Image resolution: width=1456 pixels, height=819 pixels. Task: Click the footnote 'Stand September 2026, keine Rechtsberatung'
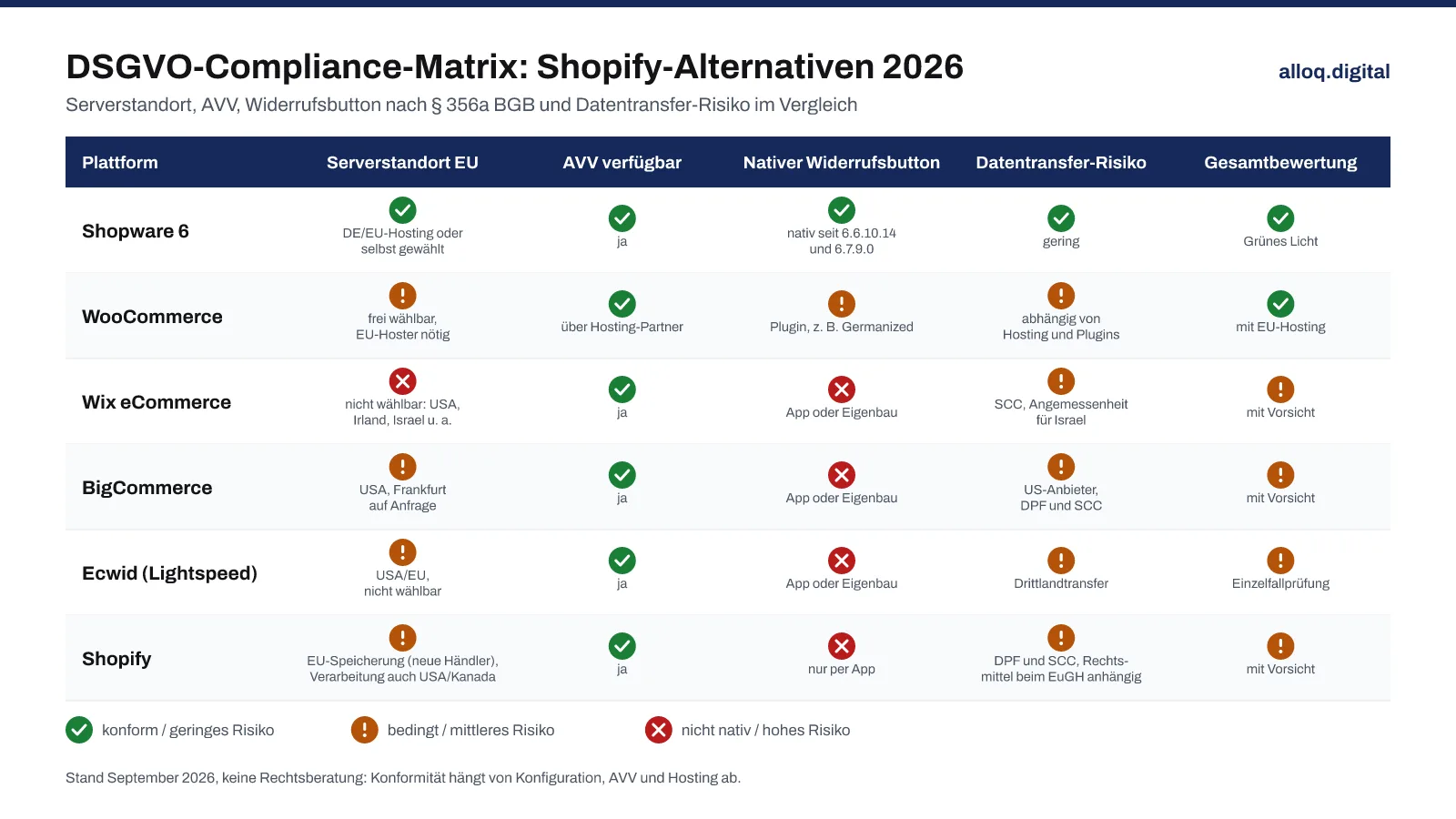(403, 778)
